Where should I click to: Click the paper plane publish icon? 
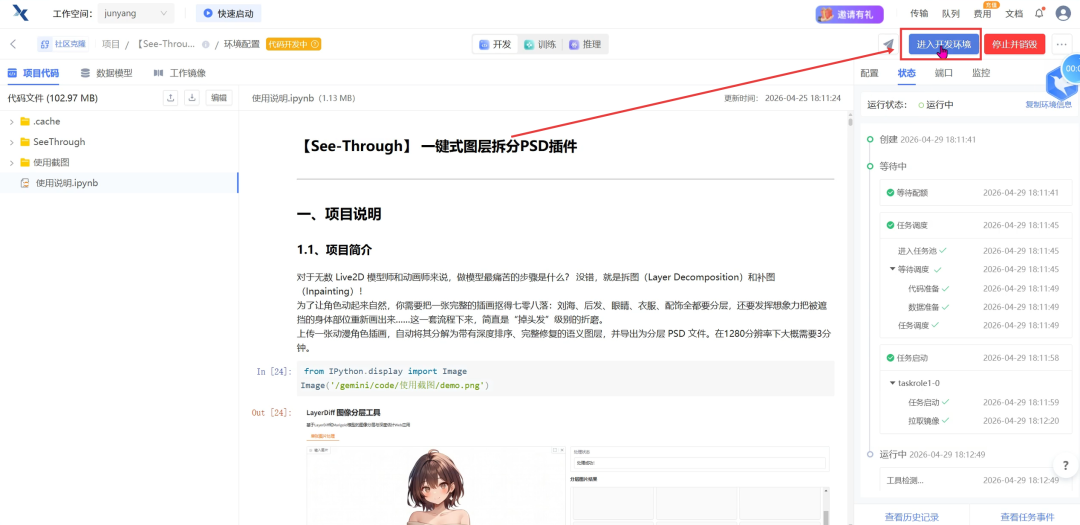(x=889, y=44)
